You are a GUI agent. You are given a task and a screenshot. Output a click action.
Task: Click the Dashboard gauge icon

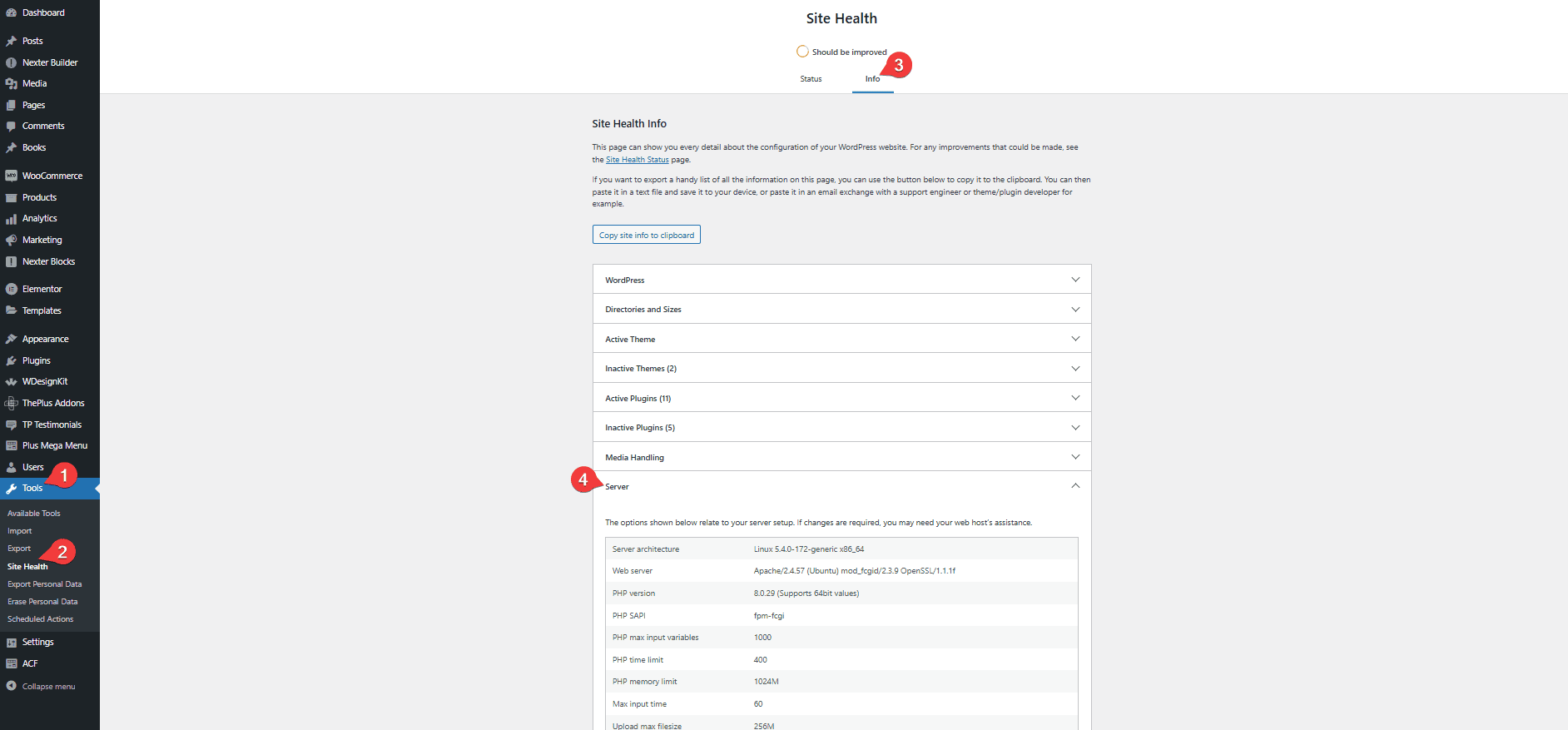pyautogui.click(x=11, y=12)
